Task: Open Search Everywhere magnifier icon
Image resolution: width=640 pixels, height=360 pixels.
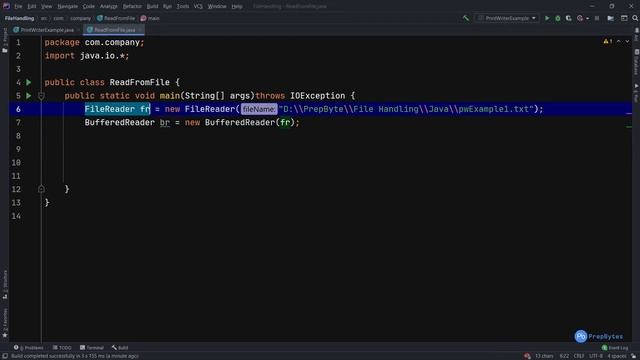Action: click(635, 18)
